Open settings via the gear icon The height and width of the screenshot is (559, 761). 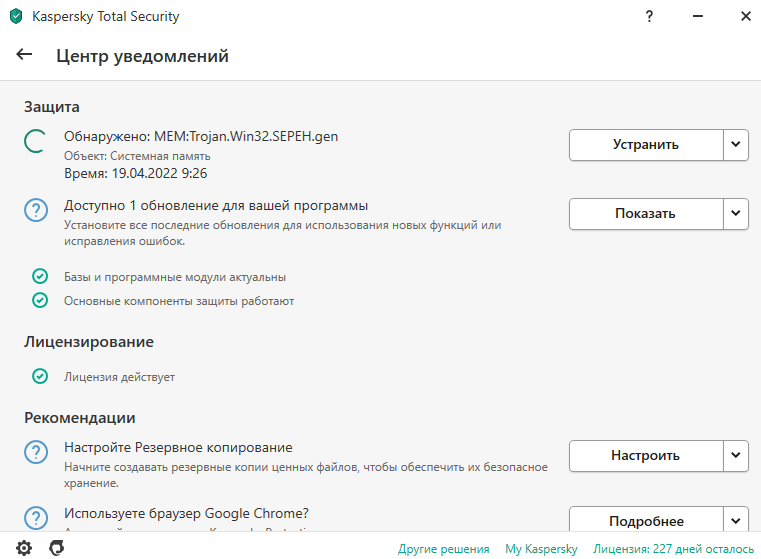(24, 548)
